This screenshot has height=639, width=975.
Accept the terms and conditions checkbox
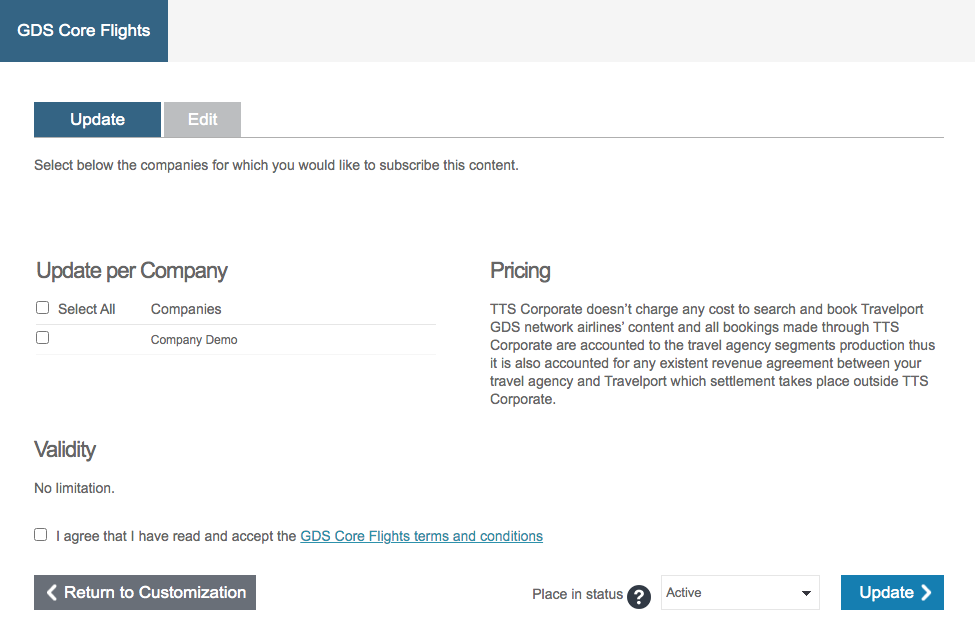coord(41,535)
